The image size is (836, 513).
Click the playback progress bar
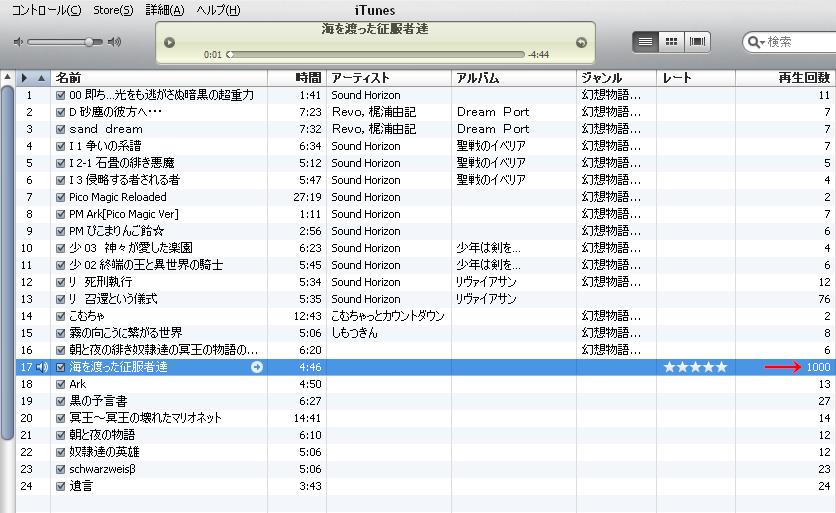pos(376,54)
